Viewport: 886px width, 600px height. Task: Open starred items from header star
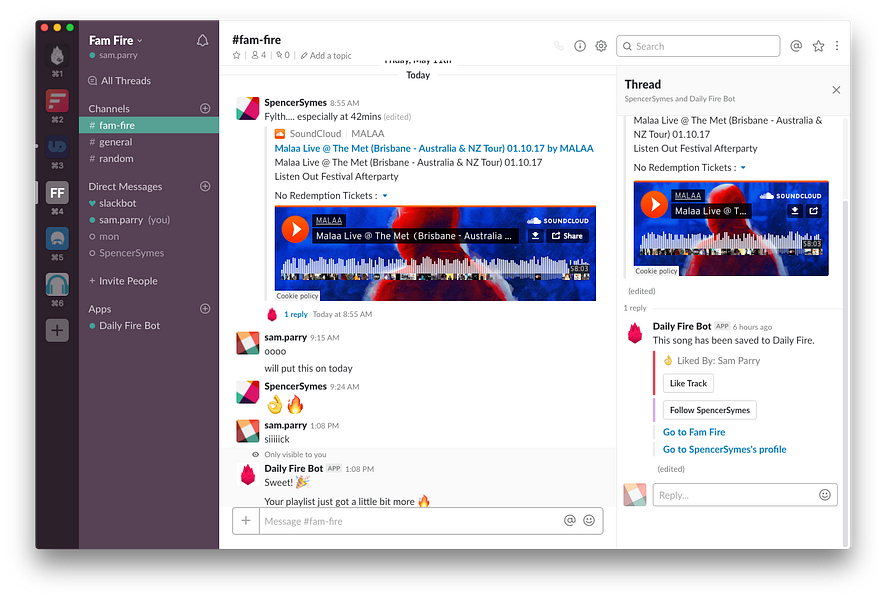[x=818, y=46]
